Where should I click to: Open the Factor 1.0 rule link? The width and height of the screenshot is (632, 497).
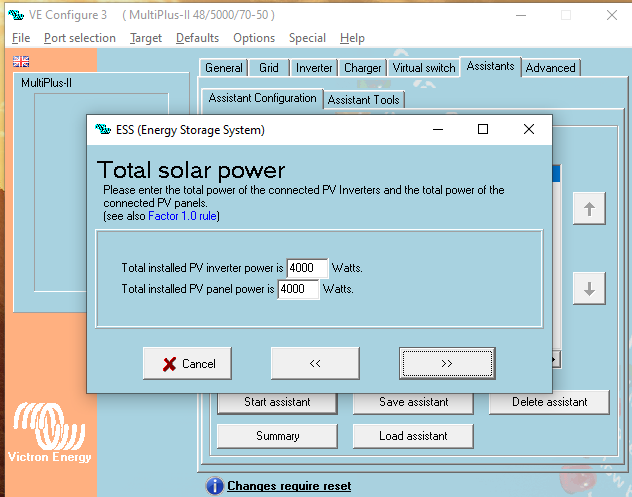click(x=182, y=216)
